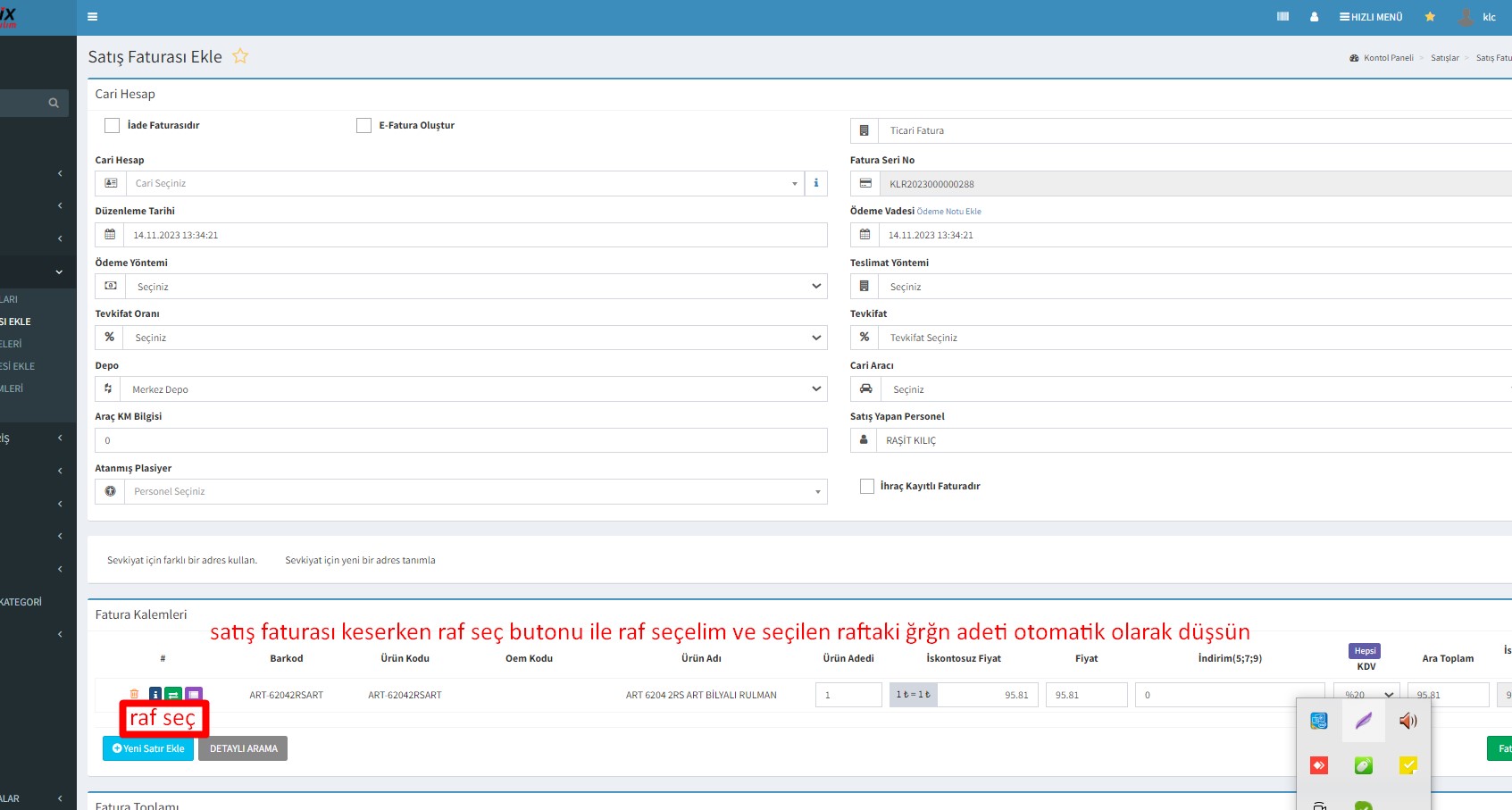Viewport: 1512px width, 810px height.
Task: Enable the E-Fatura Oluştur checkbox
Action: click(x=363, y=126)
